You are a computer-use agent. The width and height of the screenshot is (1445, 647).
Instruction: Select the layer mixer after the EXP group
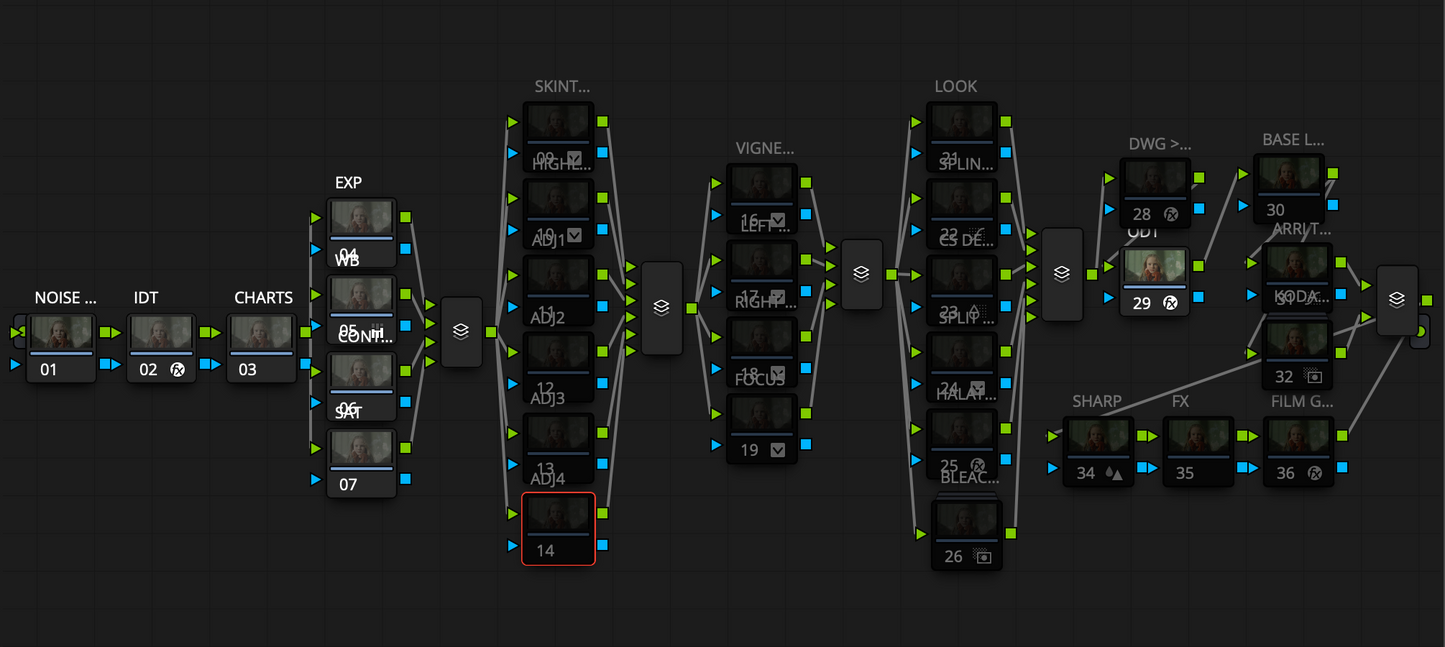pos(461,331)
